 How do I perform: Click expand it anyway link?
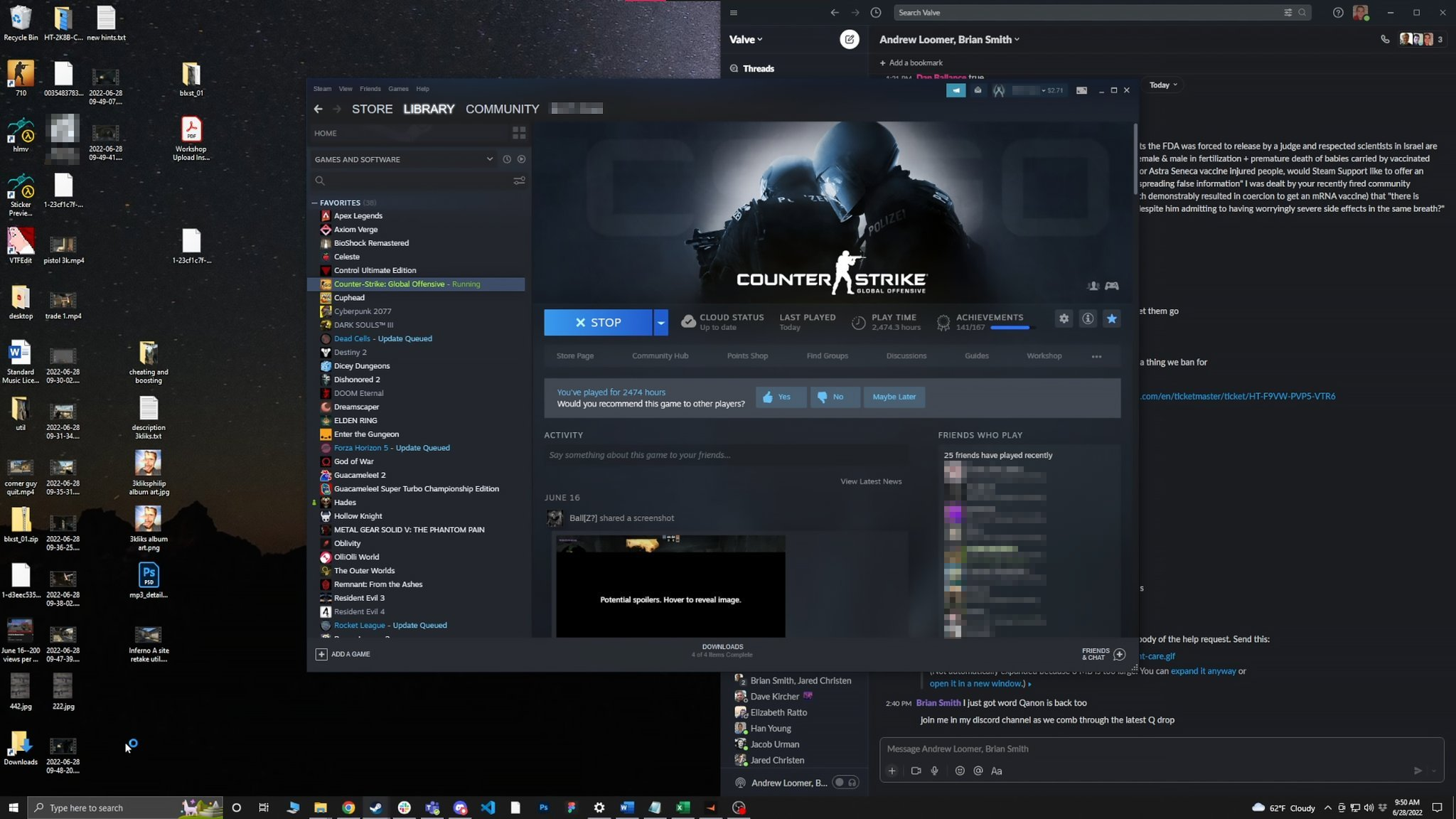tap(1203, 671)
